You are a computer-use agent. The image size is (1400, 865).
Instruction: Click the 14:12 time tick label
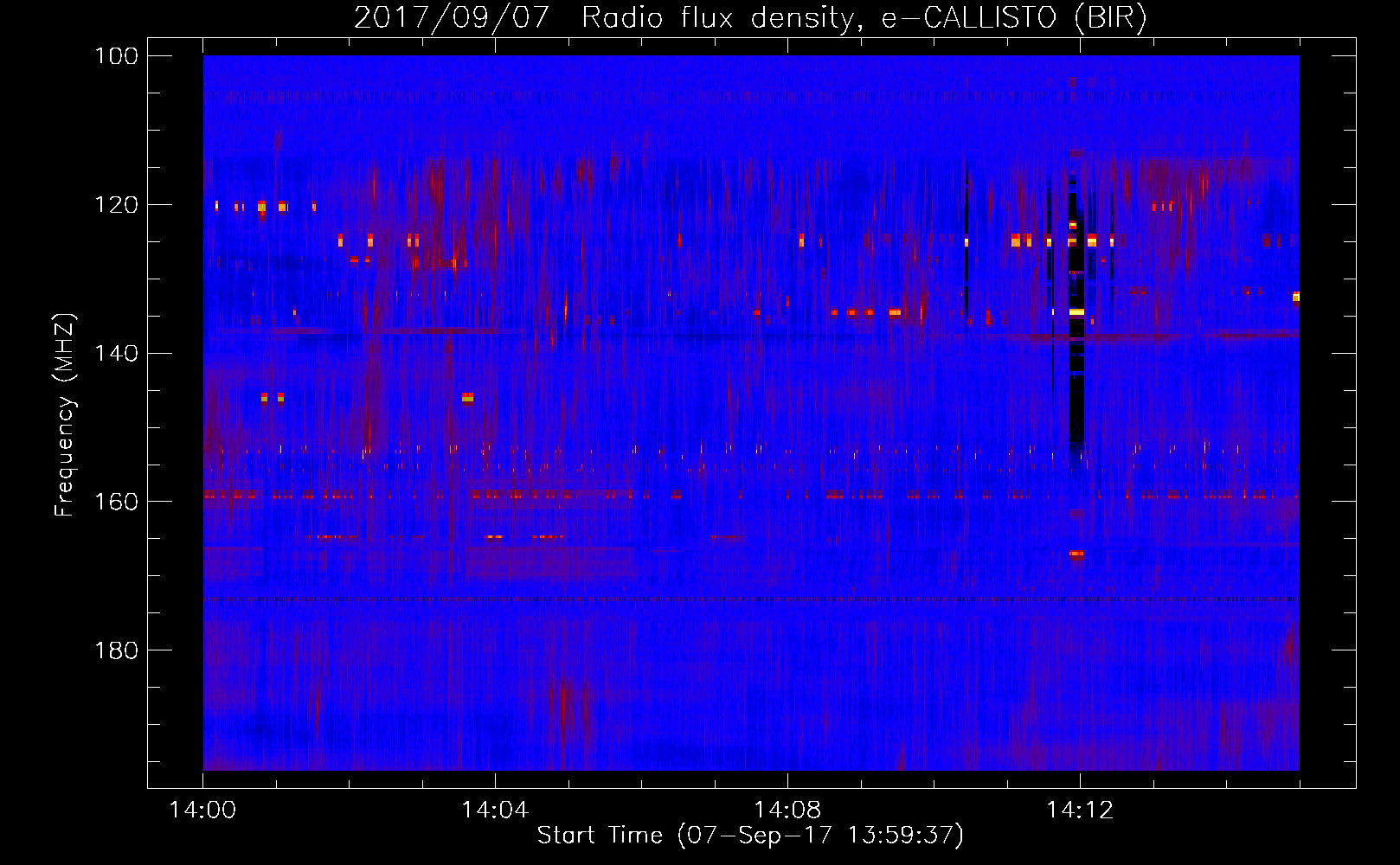pyautogui.click(x=1080, y=811)
